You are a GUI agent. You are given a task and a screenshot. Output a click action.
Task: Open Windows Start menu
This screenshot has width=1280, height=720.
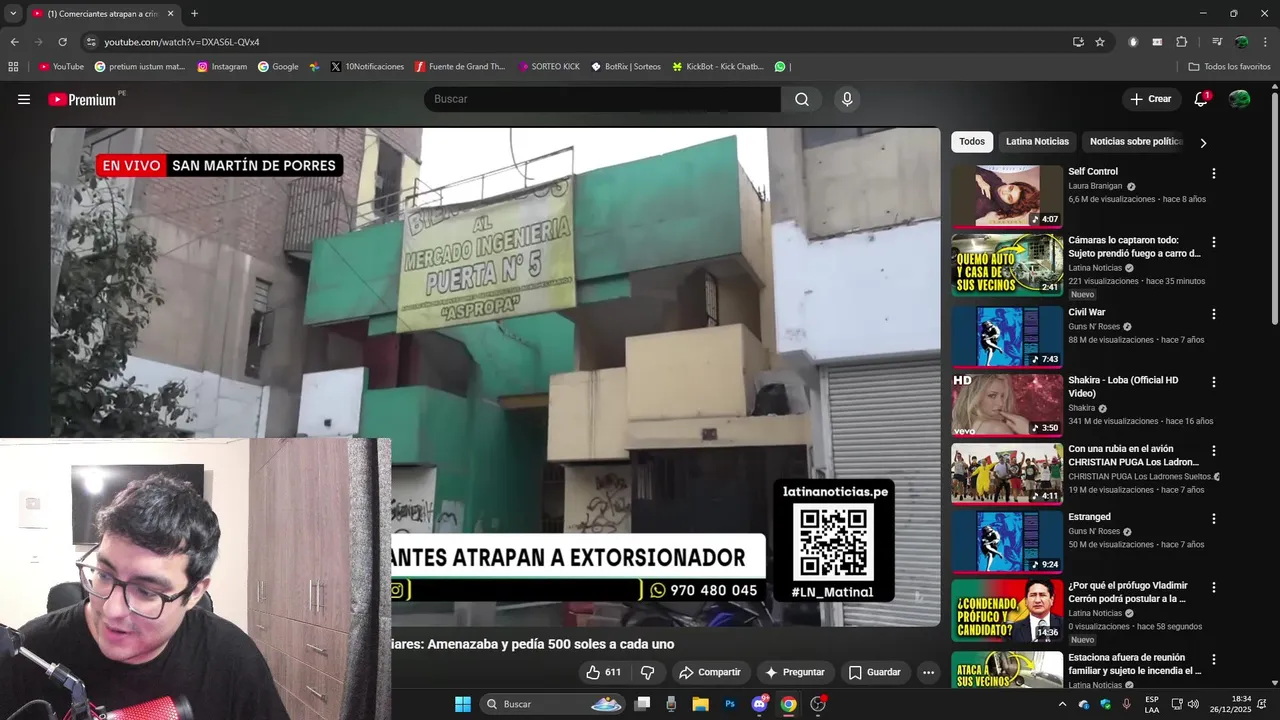click(x=463, y=704)
